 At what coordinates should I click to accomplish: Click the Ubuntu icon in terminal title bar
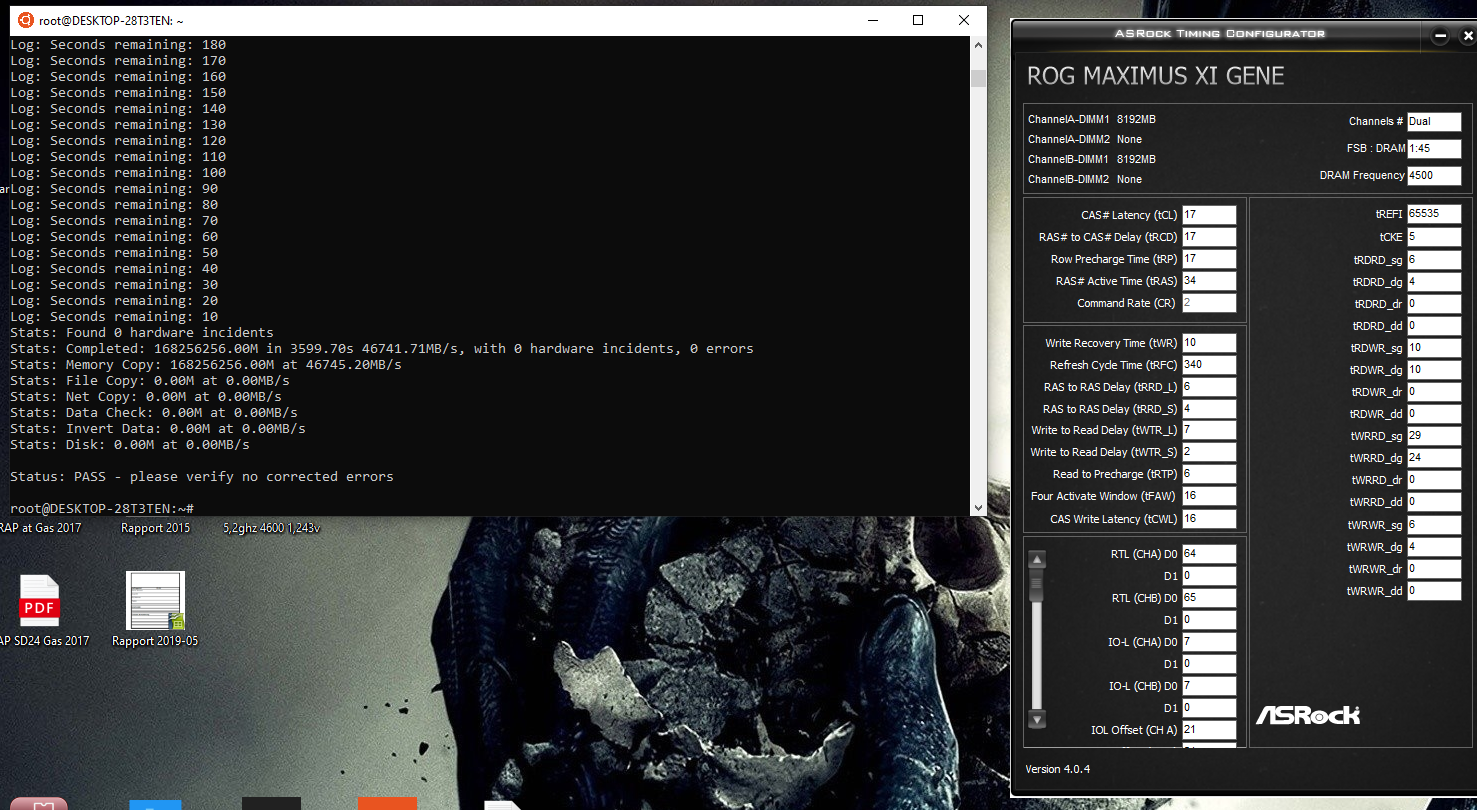point(26,20)
